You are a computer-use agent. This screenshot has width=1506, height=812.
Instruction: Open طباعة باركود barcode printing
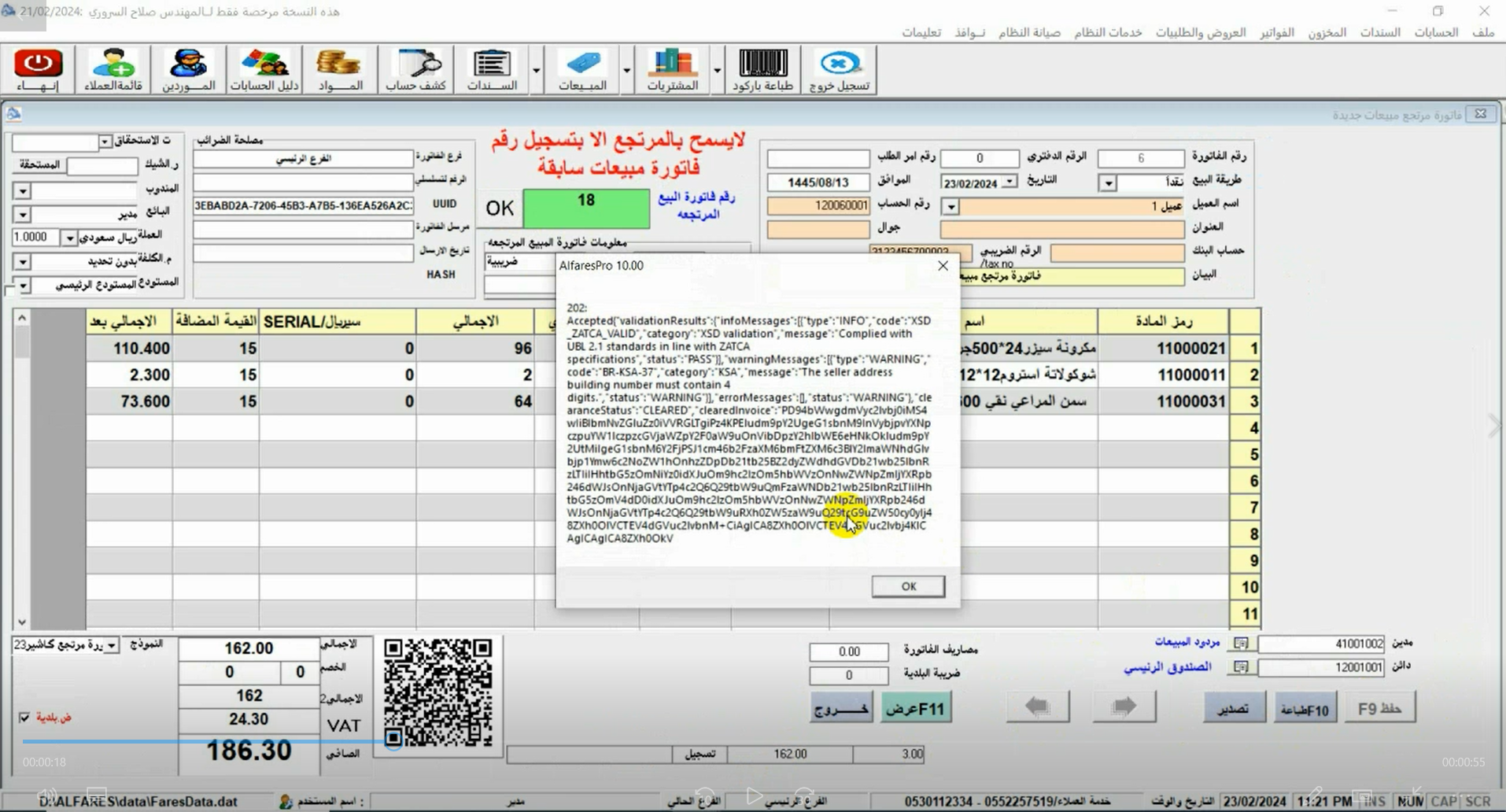pyautogui.click(x=762, y=70)
